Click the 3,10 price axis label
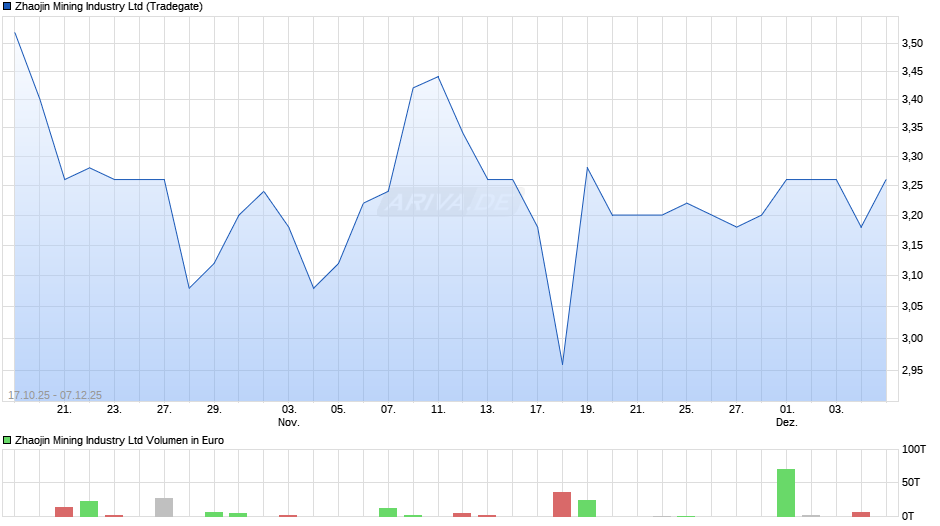Screen dimensions: 940x526 [912, 275]
